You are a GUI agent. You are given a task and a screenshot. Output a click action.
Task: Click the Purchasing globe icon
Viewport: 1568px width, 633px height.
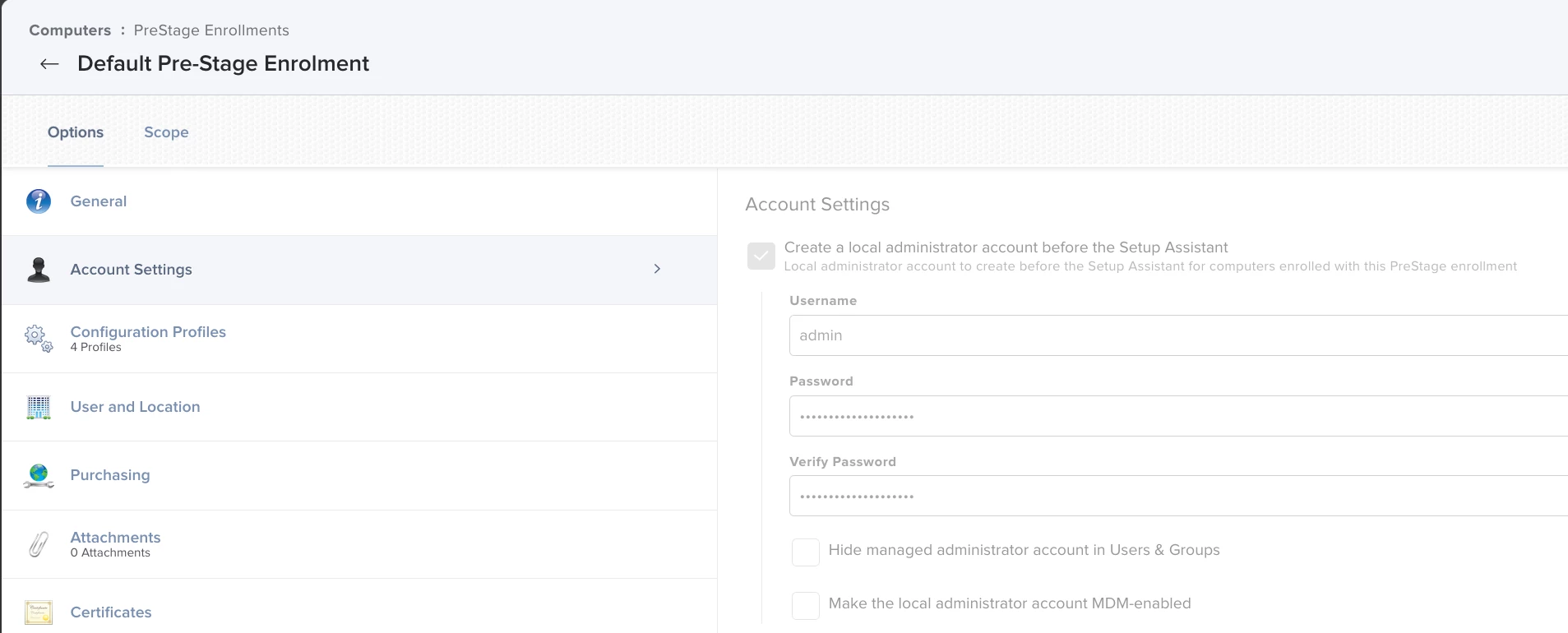tap(39, 475)
